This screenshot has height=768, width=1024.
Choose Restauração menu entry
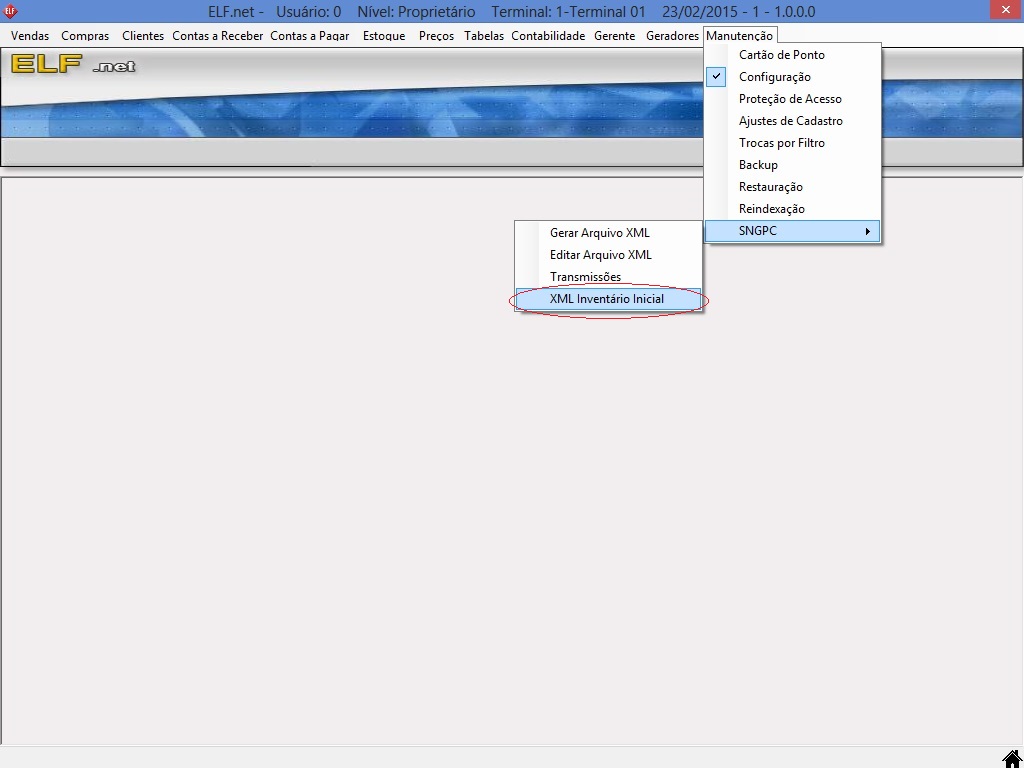[x=792, y=187]
